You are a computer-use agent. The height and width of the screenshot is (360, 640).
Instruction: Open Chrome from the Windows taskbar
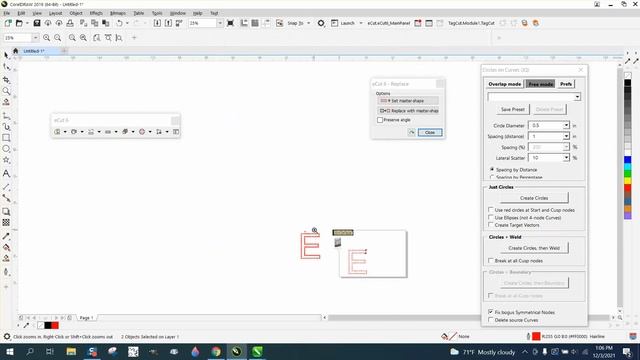tap(216, 351)
